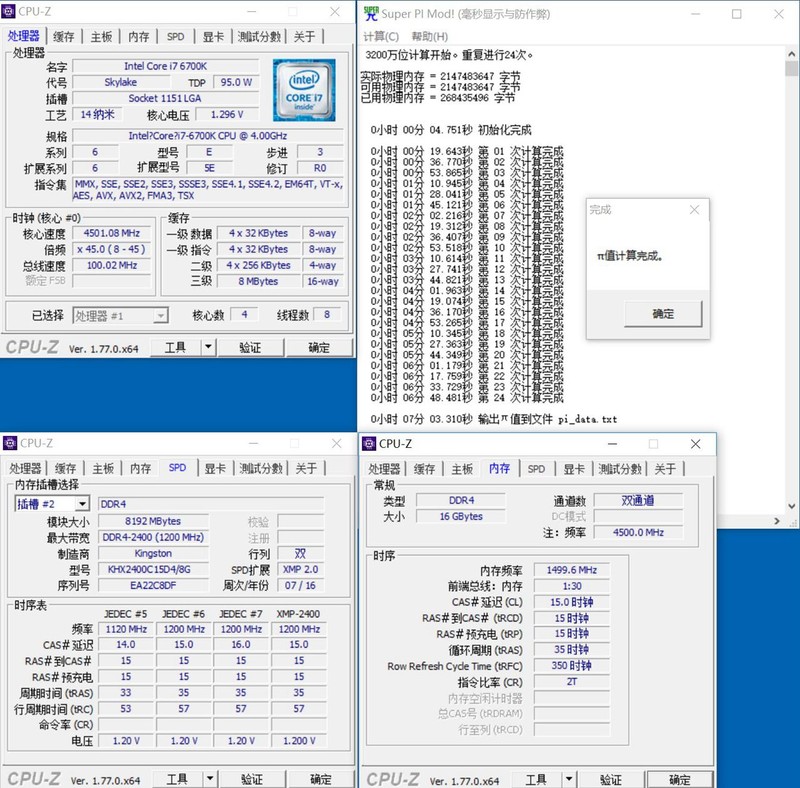The width and height of the screenshot is (800, 788).
Task: Click the DDR4-2400 (1200 MHz) bandwidth field
Action: point(153,537)
